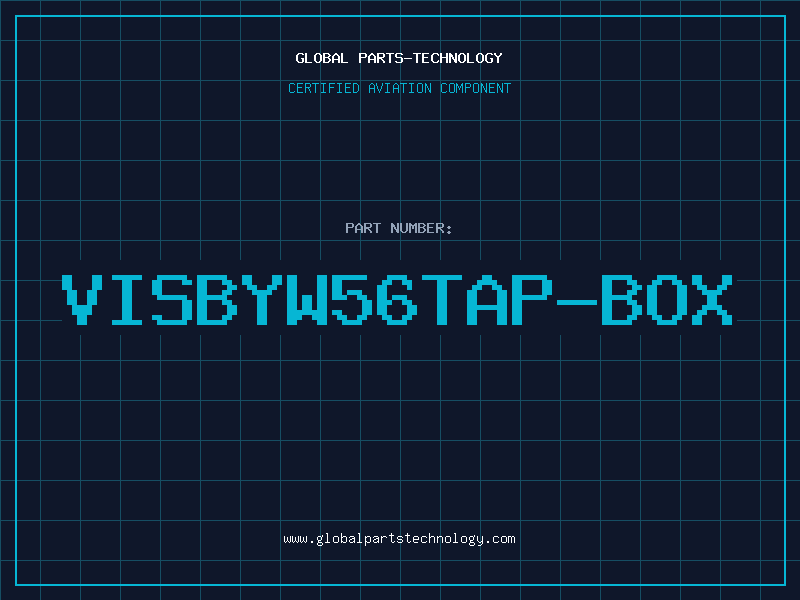Select the part number VISBYW56TAP-BOX

(x=398, y=300)
